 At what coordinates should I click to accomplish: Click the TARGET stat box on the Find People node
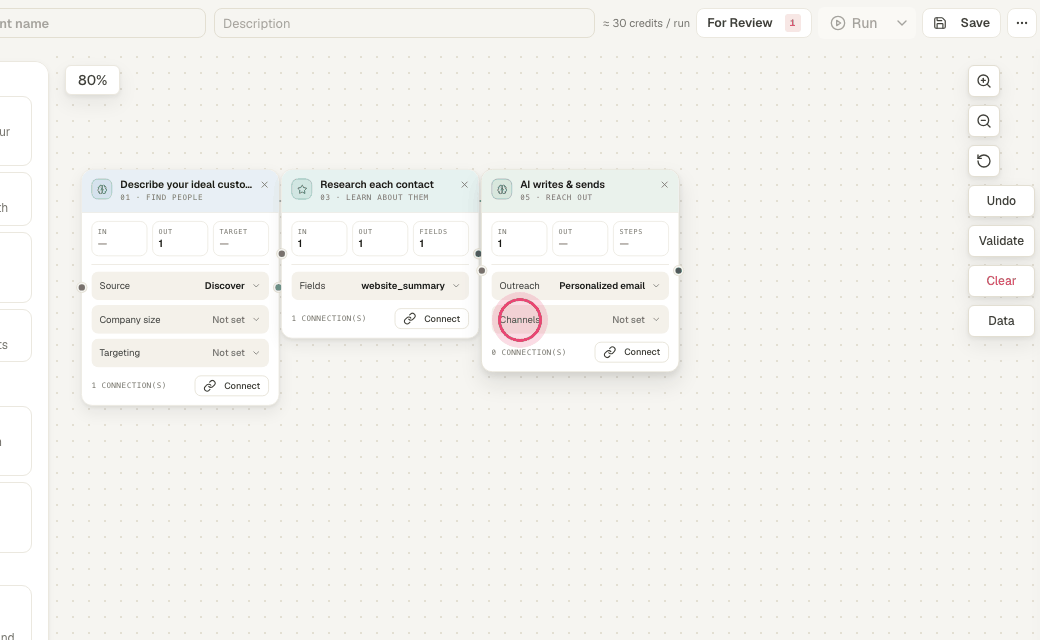pyautogui.click(x=241, y=238)
